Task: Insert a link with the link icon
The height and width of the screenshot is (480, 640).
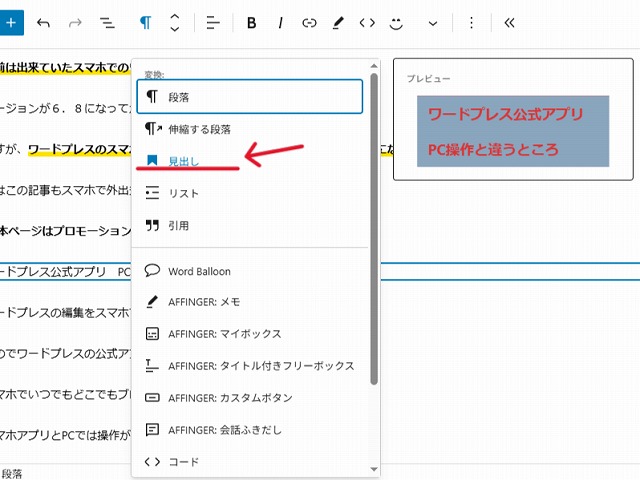Action: point(309,22)
